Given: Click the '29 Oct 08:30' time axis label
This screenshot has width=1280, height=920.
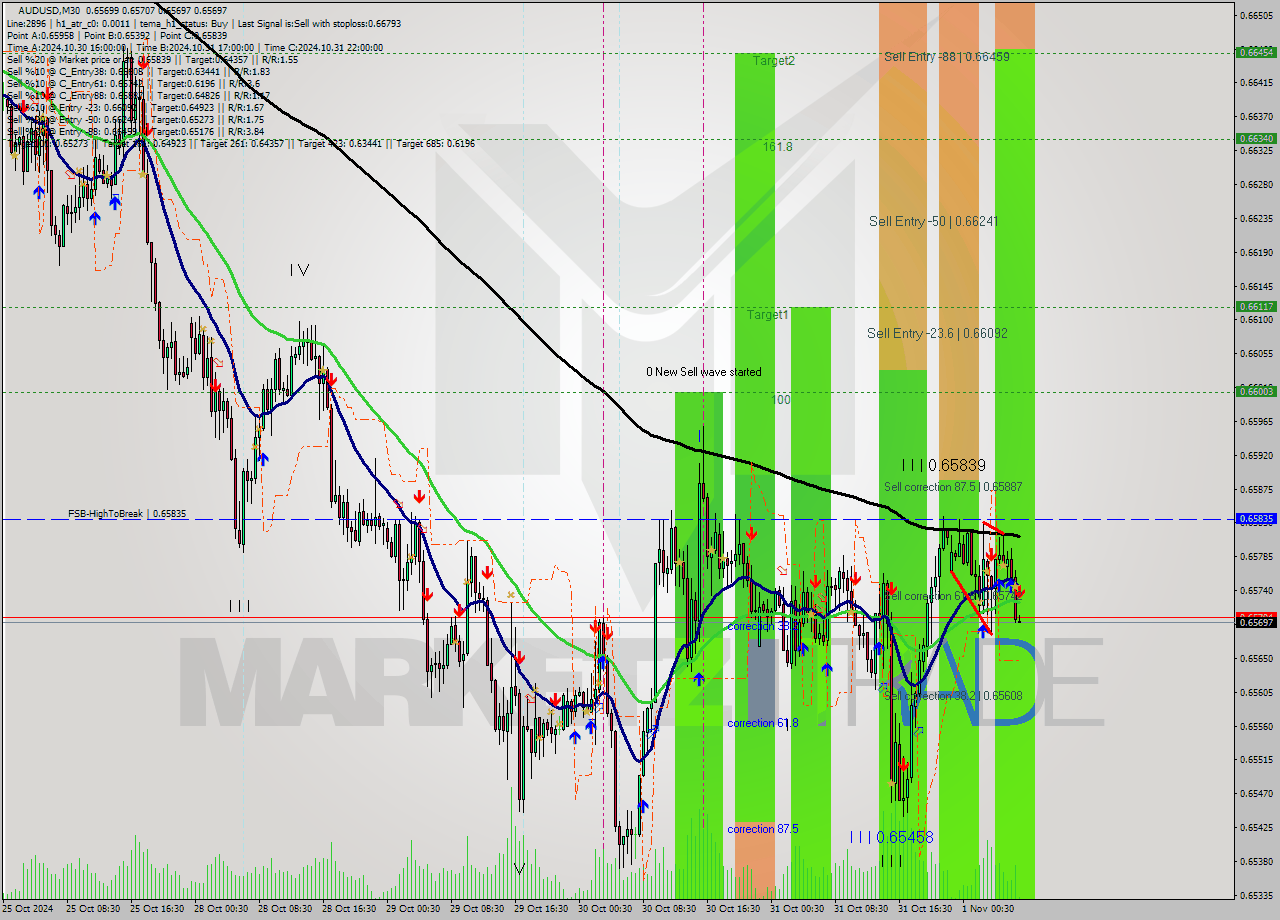Looking at the screenshot, I should tap(478, 908).
